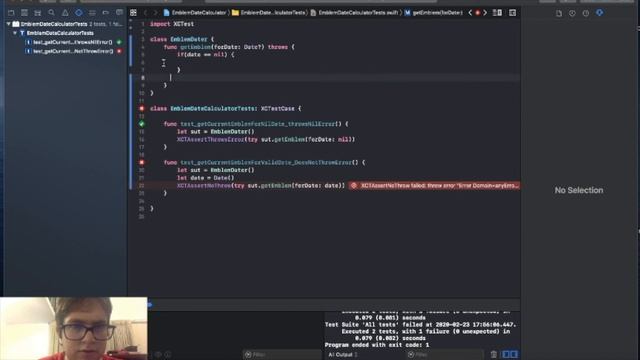This screenshot has width=640, height=360.
Task: Select the Test navigator diamond icon
Action: coord(79,13)
